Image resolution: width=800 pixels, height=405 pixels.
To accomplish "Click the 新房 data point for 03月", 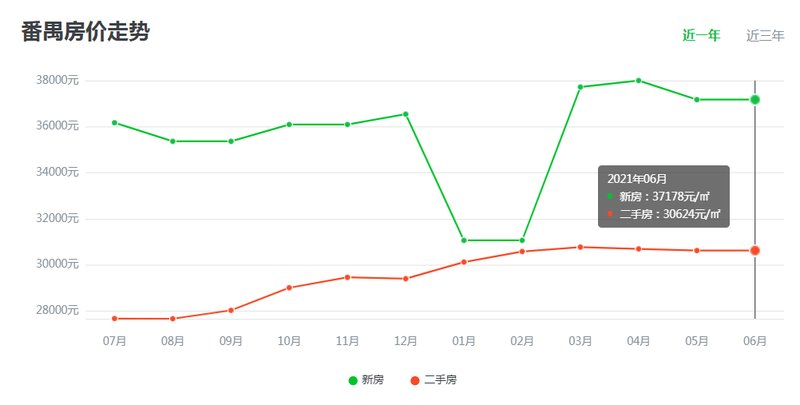I will click(x=580, y=87).
